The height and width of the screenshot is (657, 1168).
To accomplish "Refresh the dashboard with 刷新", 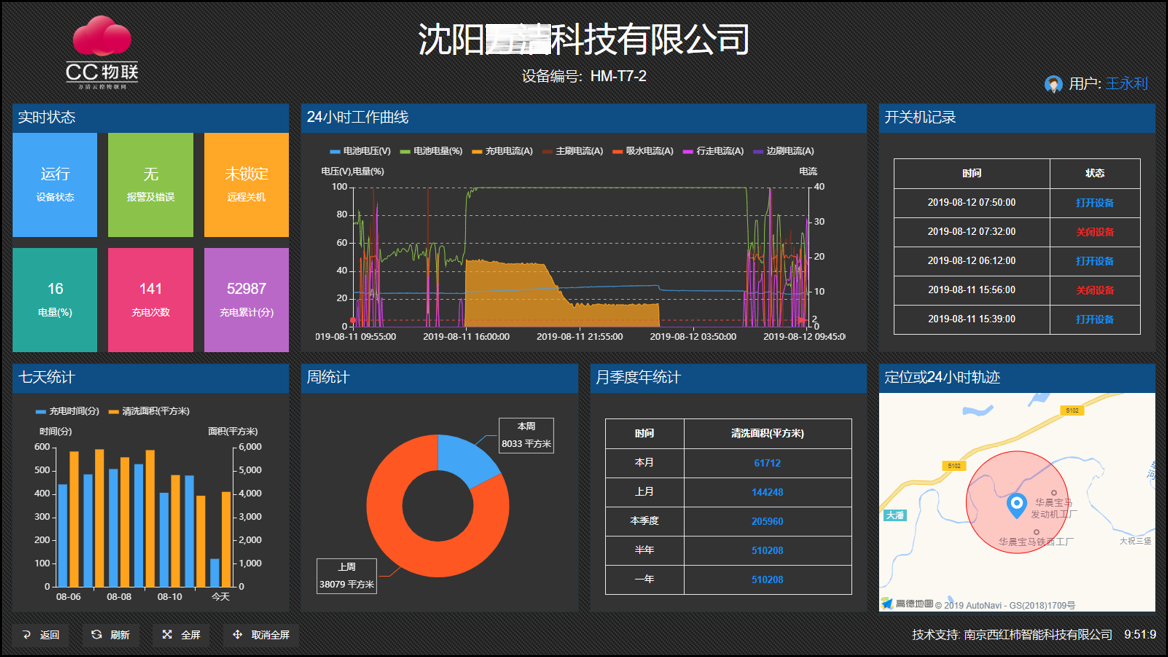I will point(110,635).
